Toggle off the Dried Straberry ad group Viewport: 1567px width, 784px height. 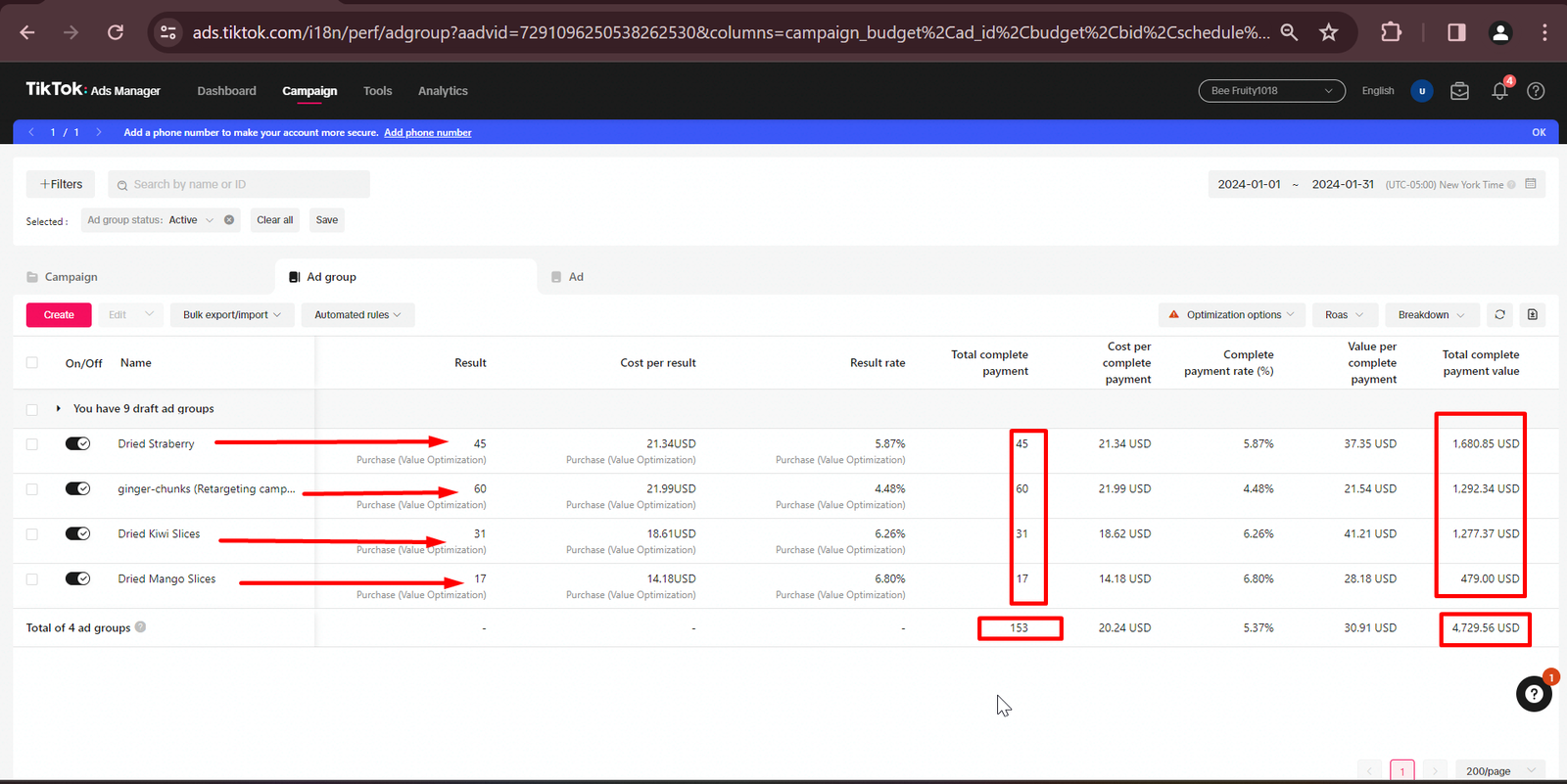point(77,443)
